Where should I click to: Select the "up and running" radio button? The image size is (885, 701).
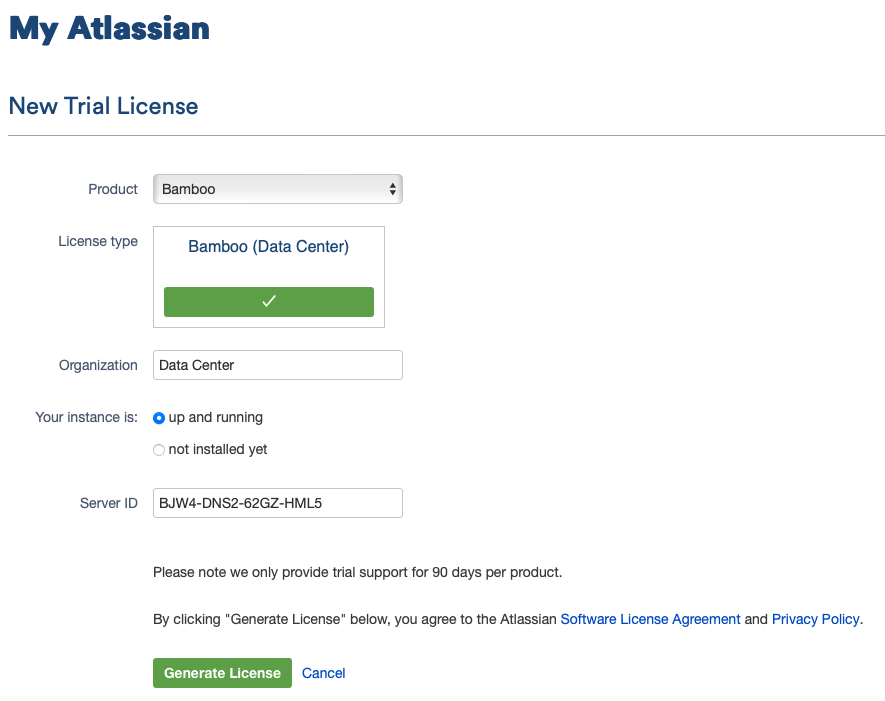click(159, 417)
